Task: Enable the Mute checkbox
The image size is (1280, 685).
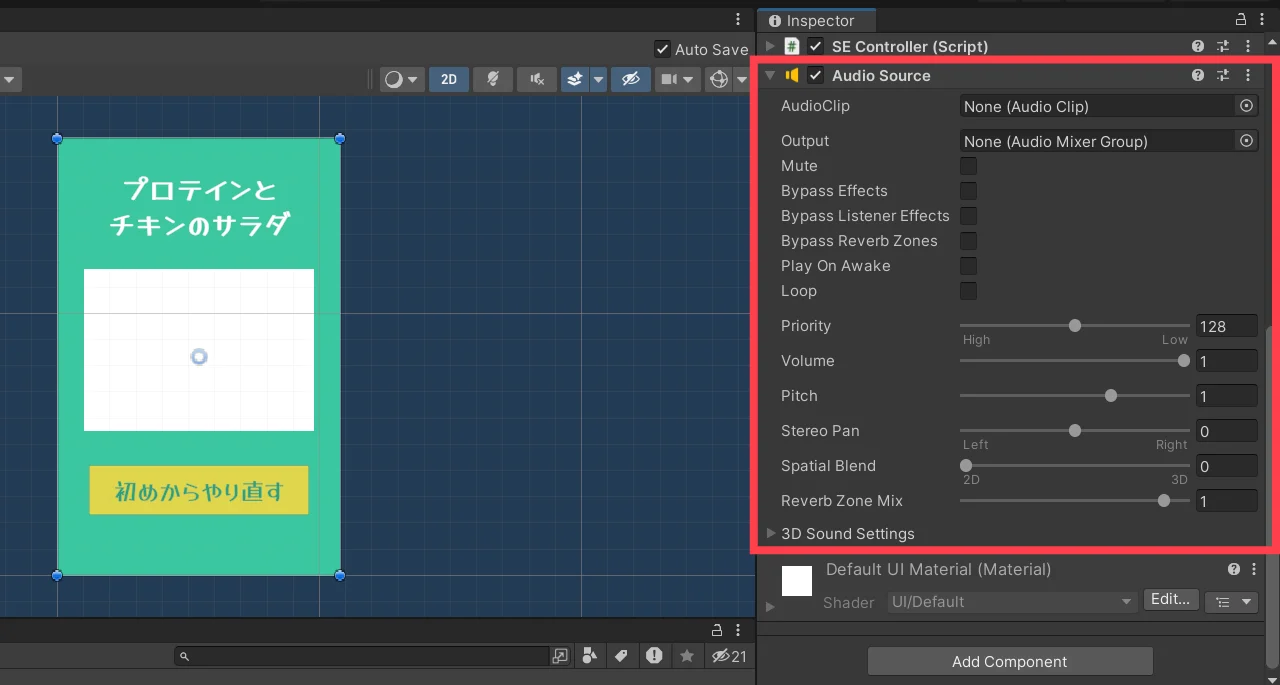Action: [968, 166]
